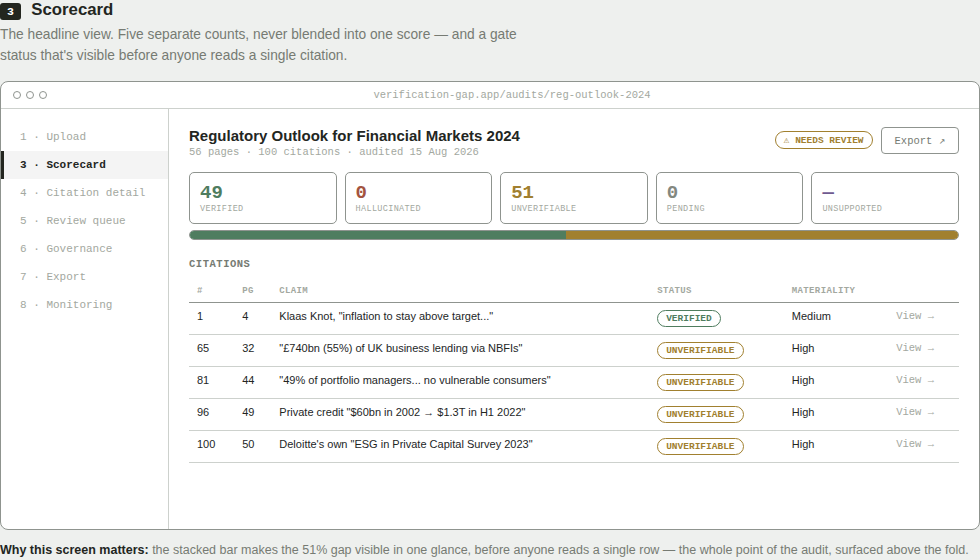
Task: Click claim "£740bn (55%) of UK business lending"
Action: tap(401, 348)
